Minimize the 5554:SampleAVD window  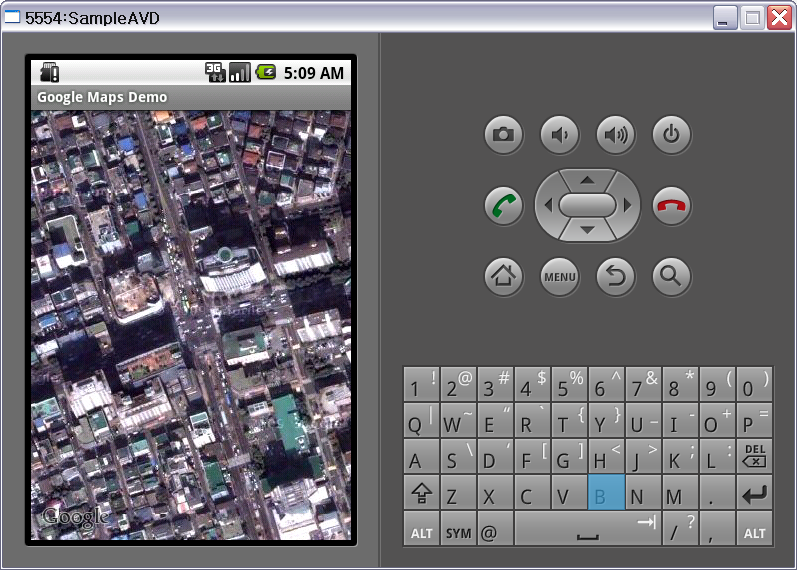click(x=725, y=18)
